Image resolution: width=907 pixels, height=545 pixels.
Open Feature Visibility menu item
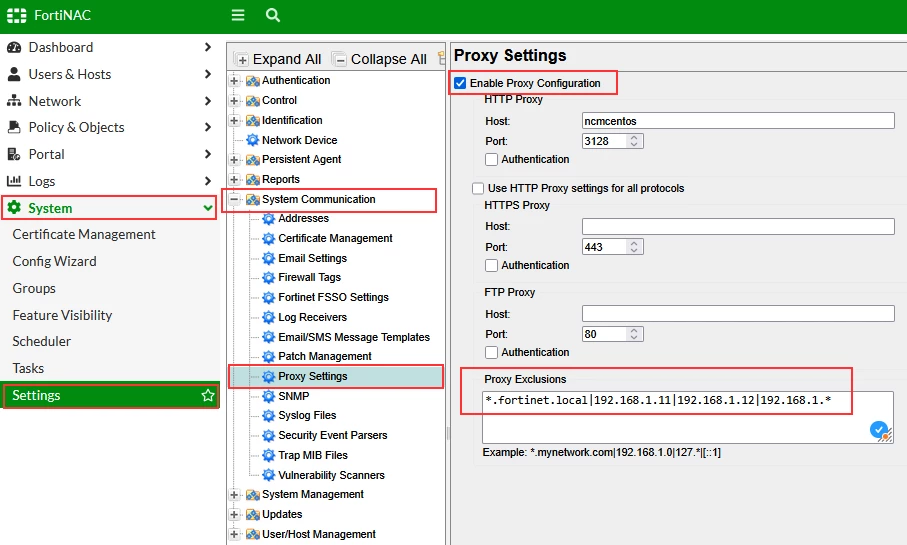click(x=62, y=315)
